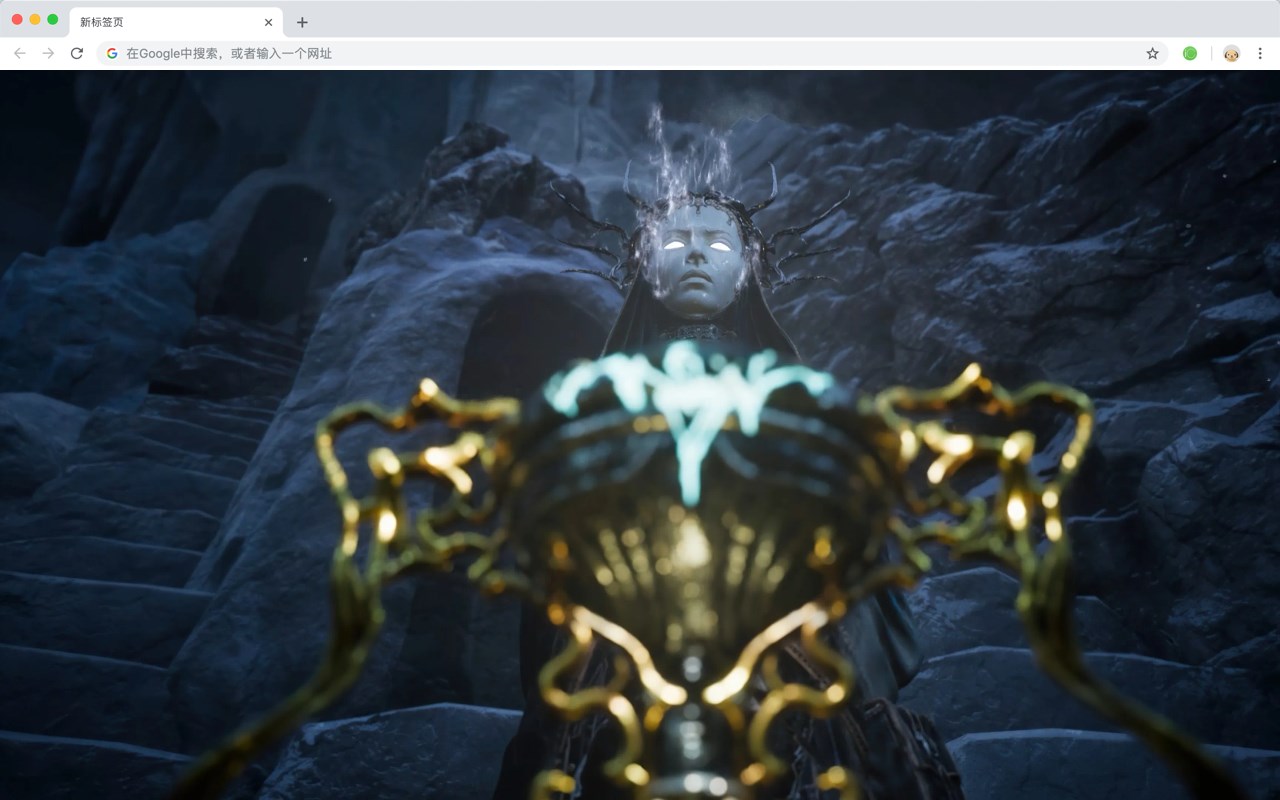Open the green extension icon
Image resolution: width=1280 pixels, height=800 pixels.
1190,53
